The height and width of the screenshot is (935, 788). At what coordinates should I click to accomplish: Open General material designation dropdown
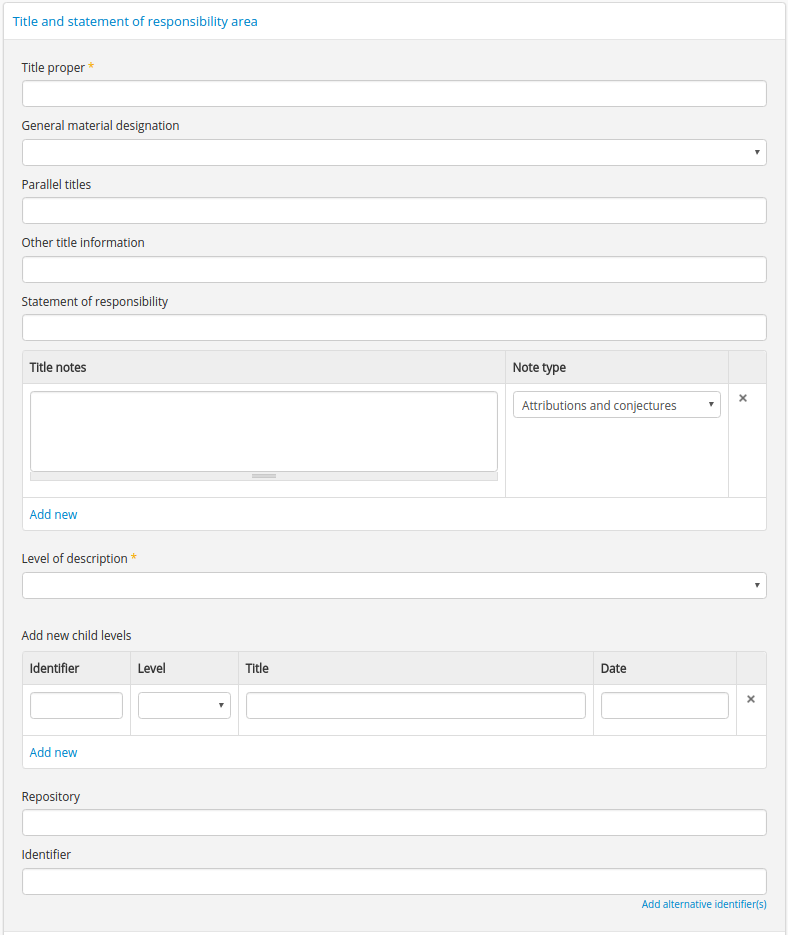pyautogui.click(x=394, y=153)
